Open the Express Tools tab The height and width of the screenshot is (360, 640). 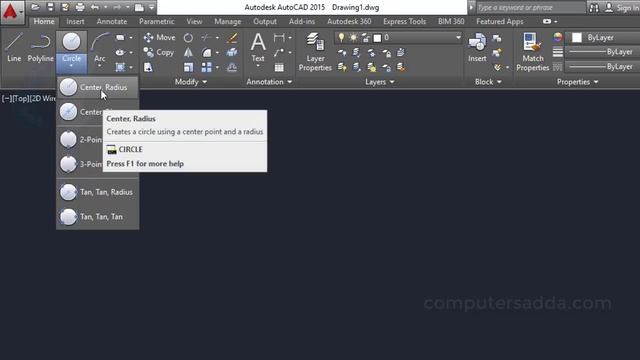pyautogui.click(x=404, y=22)
